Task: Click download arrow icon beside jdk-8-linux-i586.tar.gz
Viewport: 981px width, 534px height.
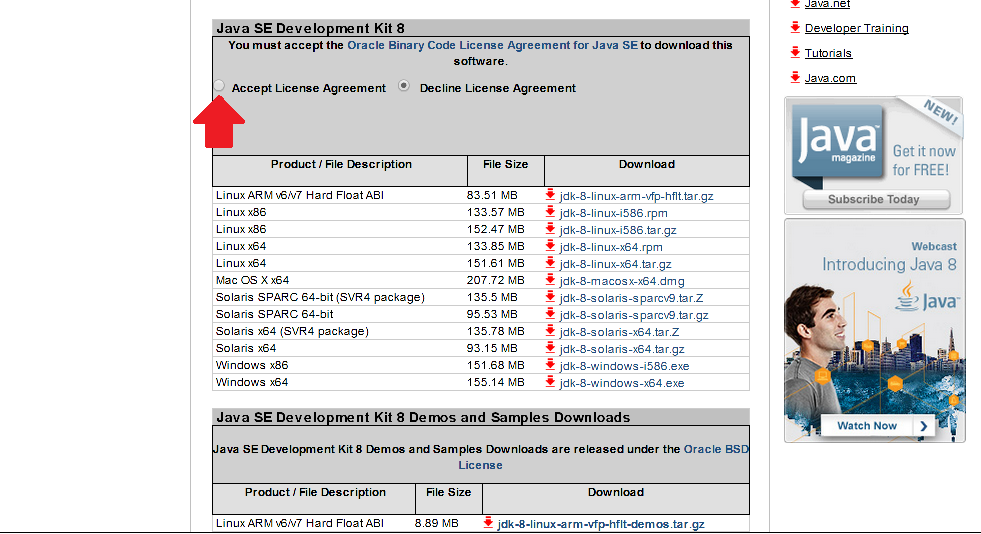Action: tap(550, 228)
